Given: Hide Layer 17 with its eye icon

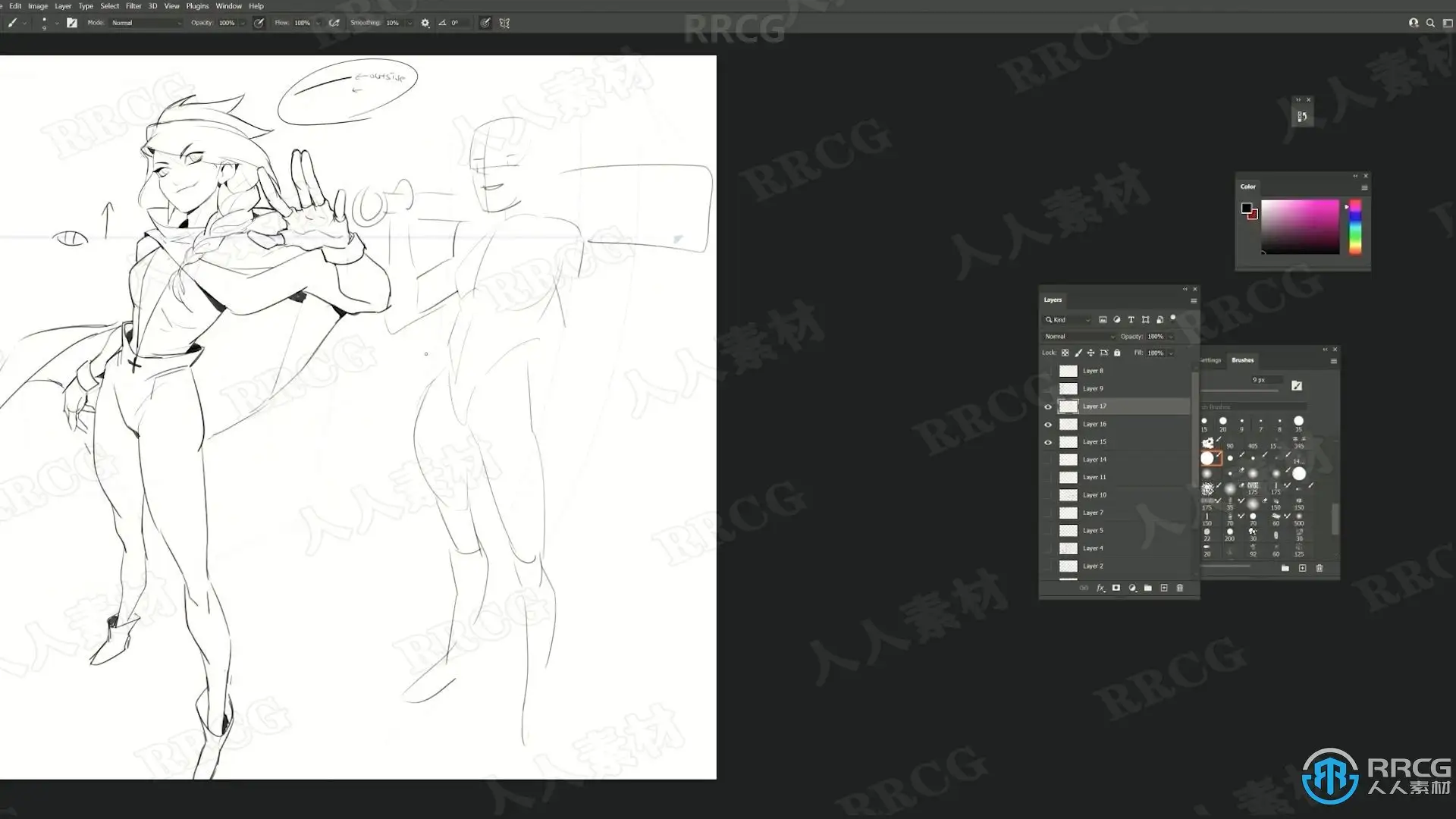Looking at the screenshot, I should pos(1048,406).
